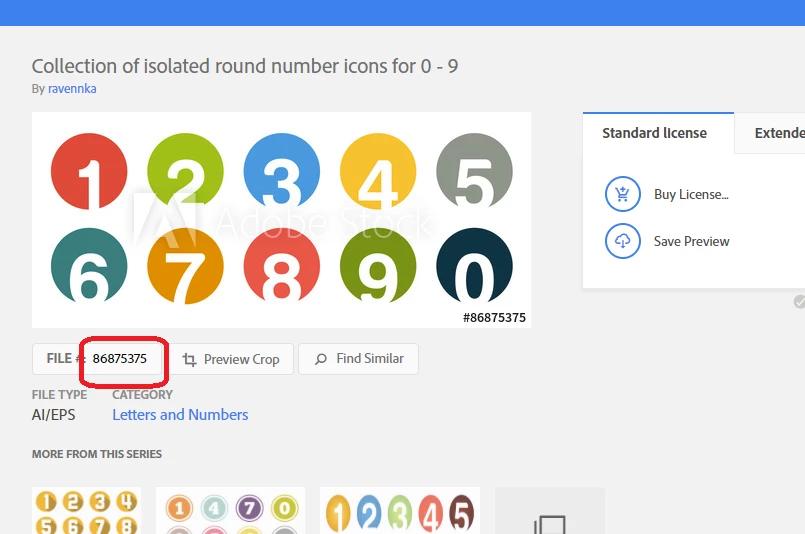Viewport: 805px width, 534px height.
Task: Open the round number icons preview image
Action: [x=281, y=220]
